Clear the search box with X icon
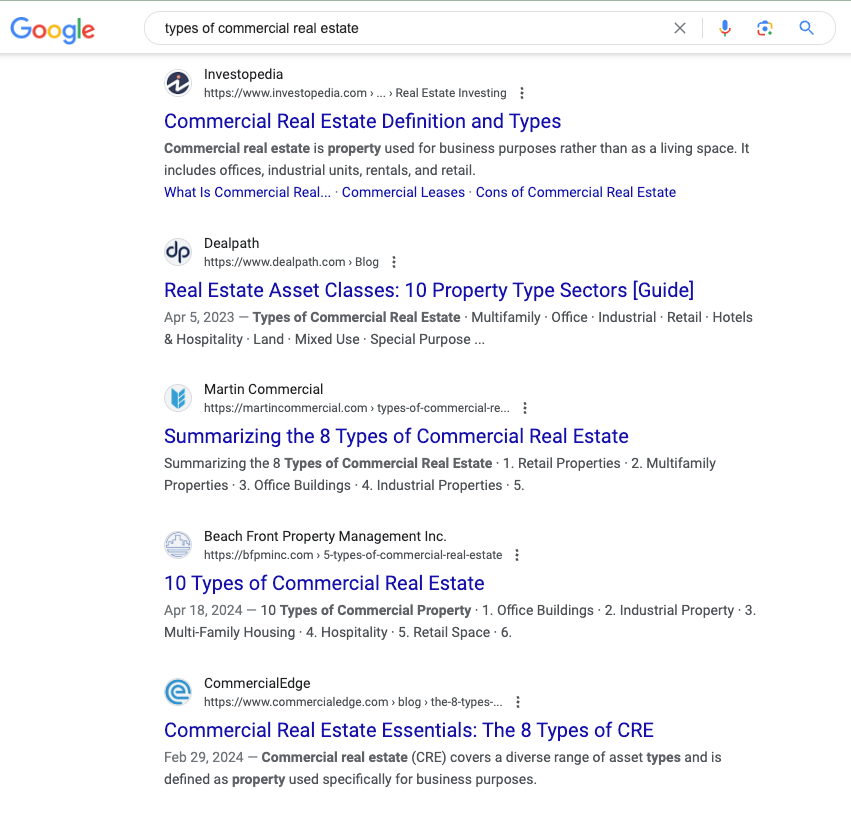Viewport: 851px width, 816px height. (679, 28)
